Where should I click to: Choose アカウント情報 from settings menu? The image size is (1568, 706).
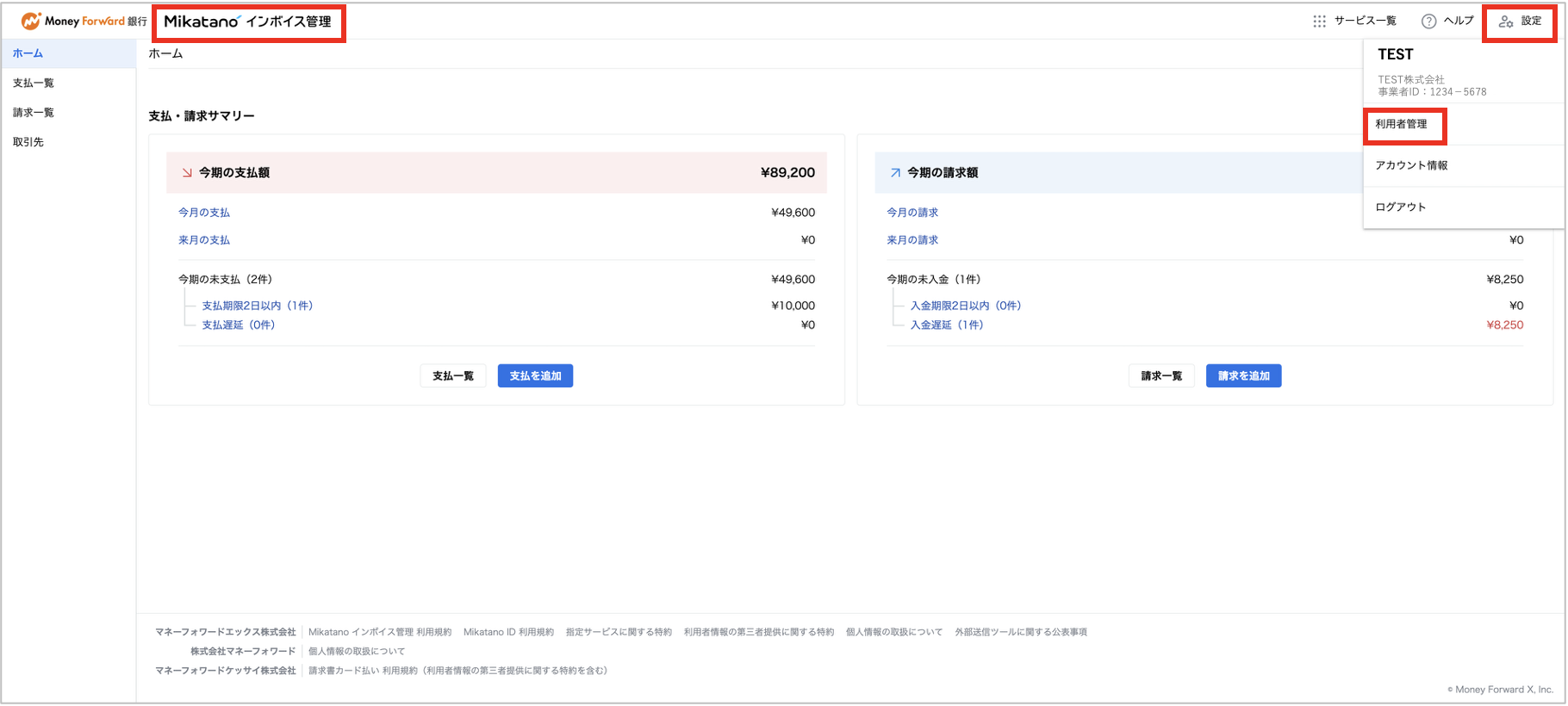point(1411,165)
